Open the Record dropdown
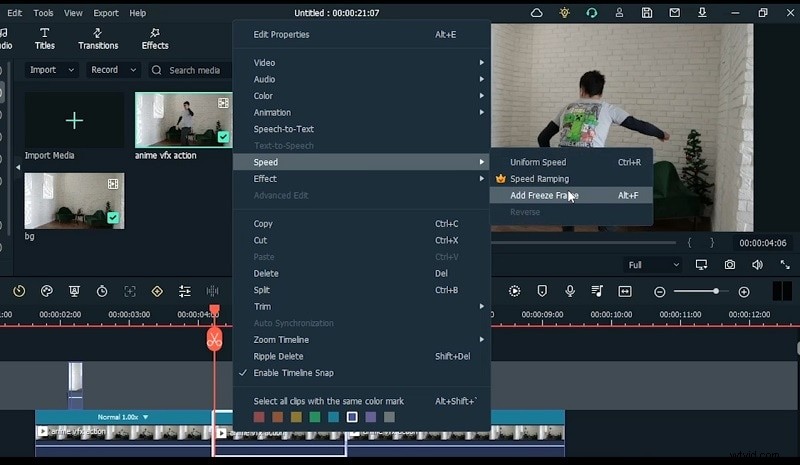800x465 pixels. (x=113, y=70)
